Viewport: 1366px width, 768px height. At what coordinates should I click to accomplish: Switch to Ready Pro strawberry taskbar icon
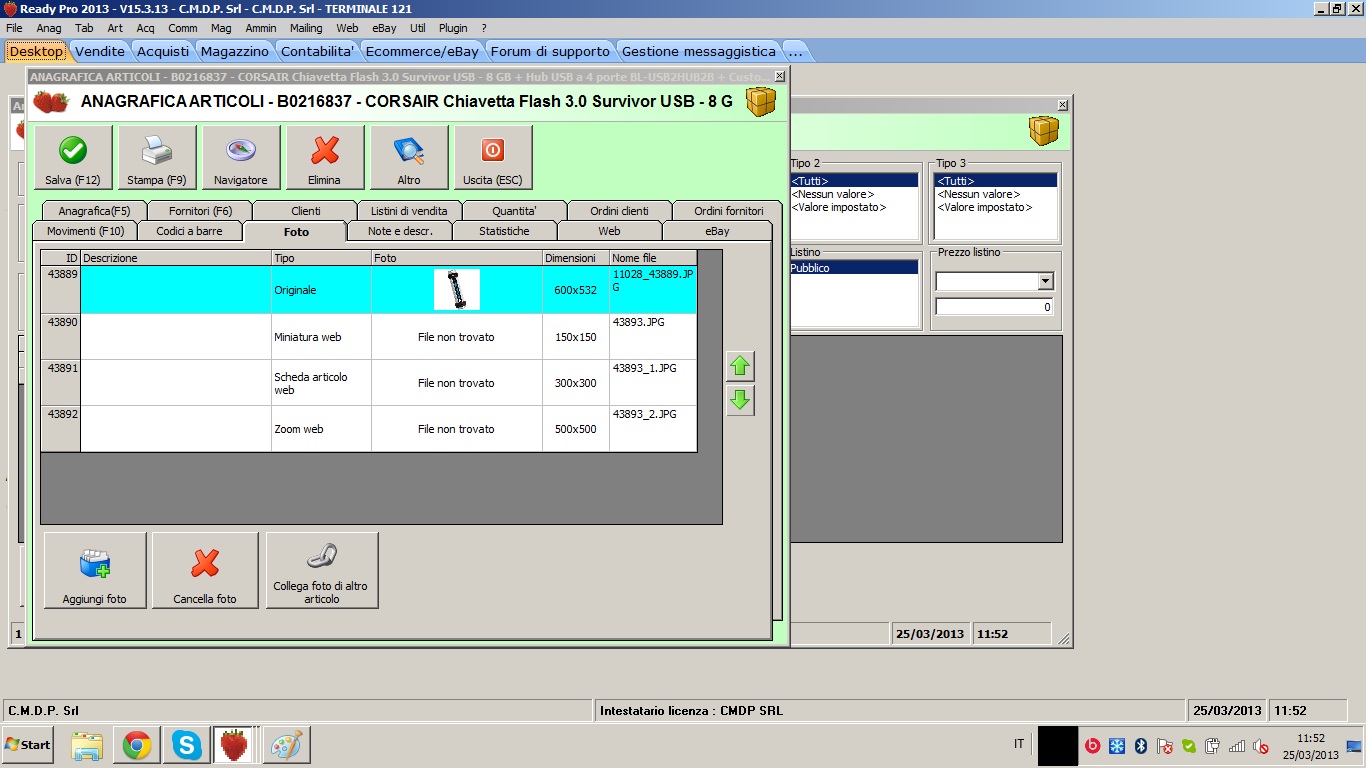(234, 745)
